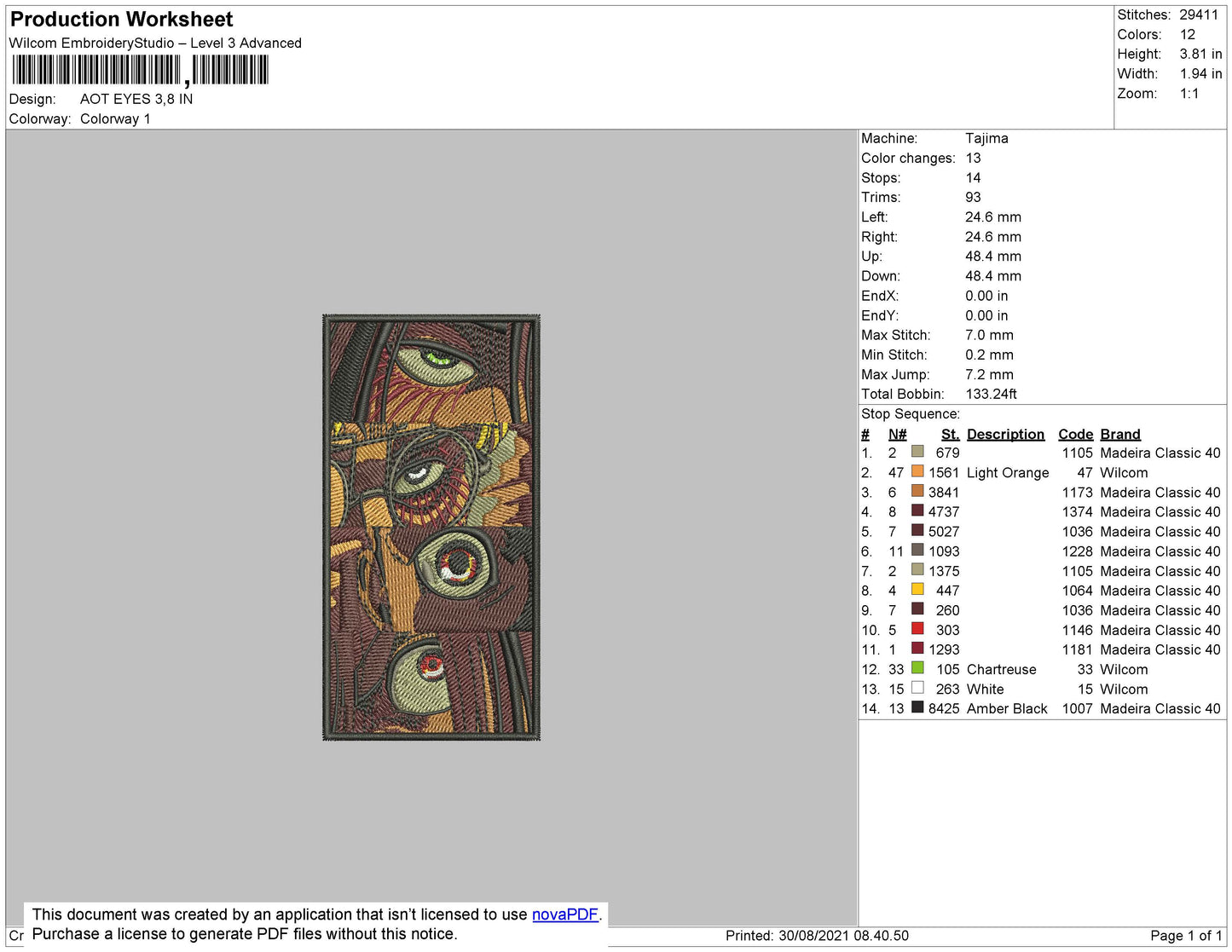Click code 1228 in row 6

[x=1077, y=551]
